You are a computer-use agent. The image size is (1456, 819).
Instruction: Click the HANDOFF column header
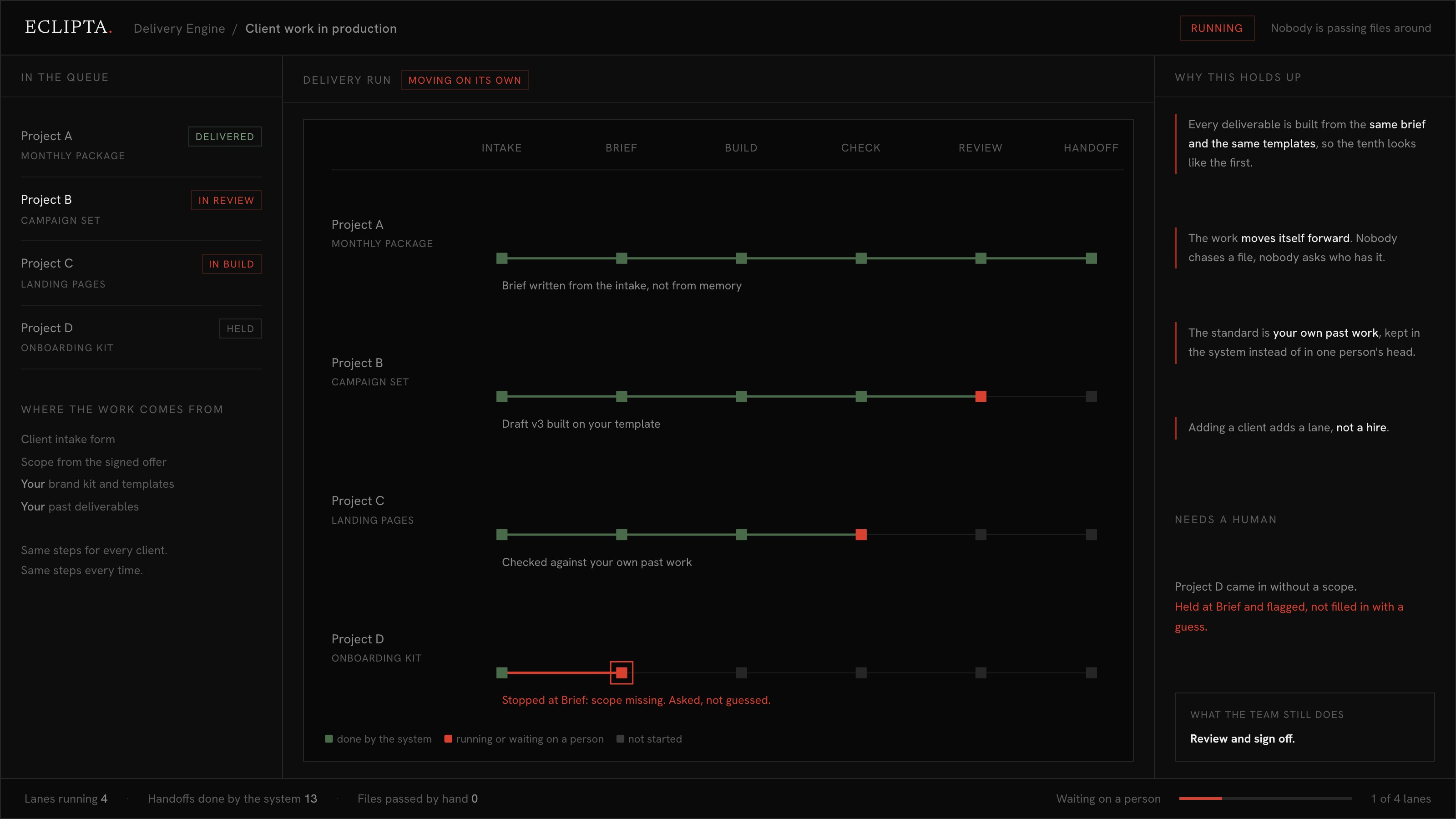tap(1091, 147)
